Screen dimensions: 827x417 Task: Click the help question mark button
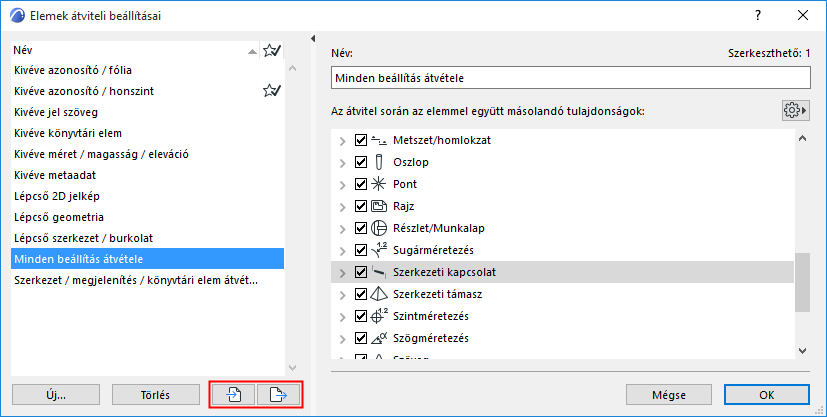[x=758, y=15]
